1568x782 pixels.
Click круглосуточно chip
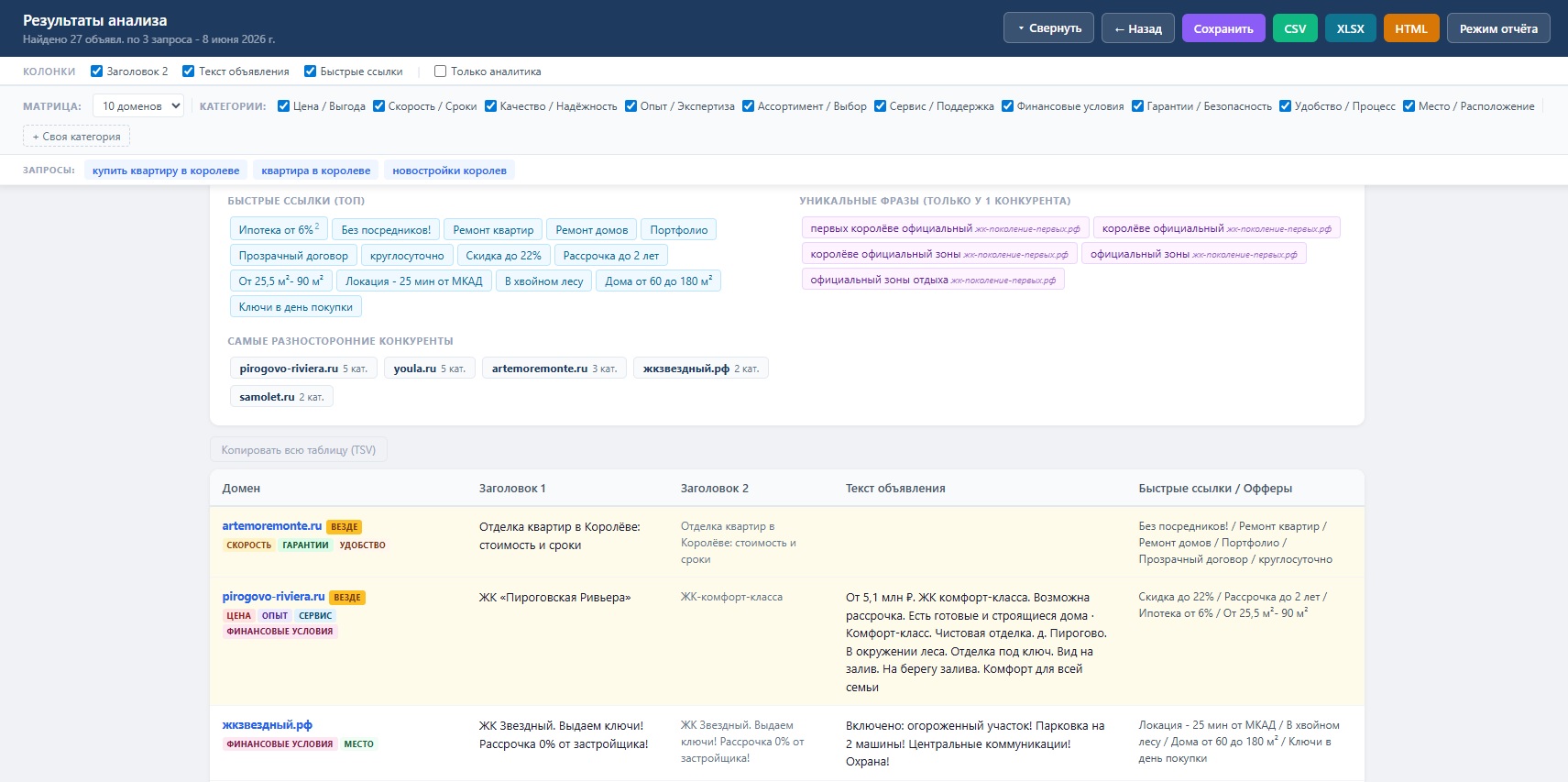[407, 256]
